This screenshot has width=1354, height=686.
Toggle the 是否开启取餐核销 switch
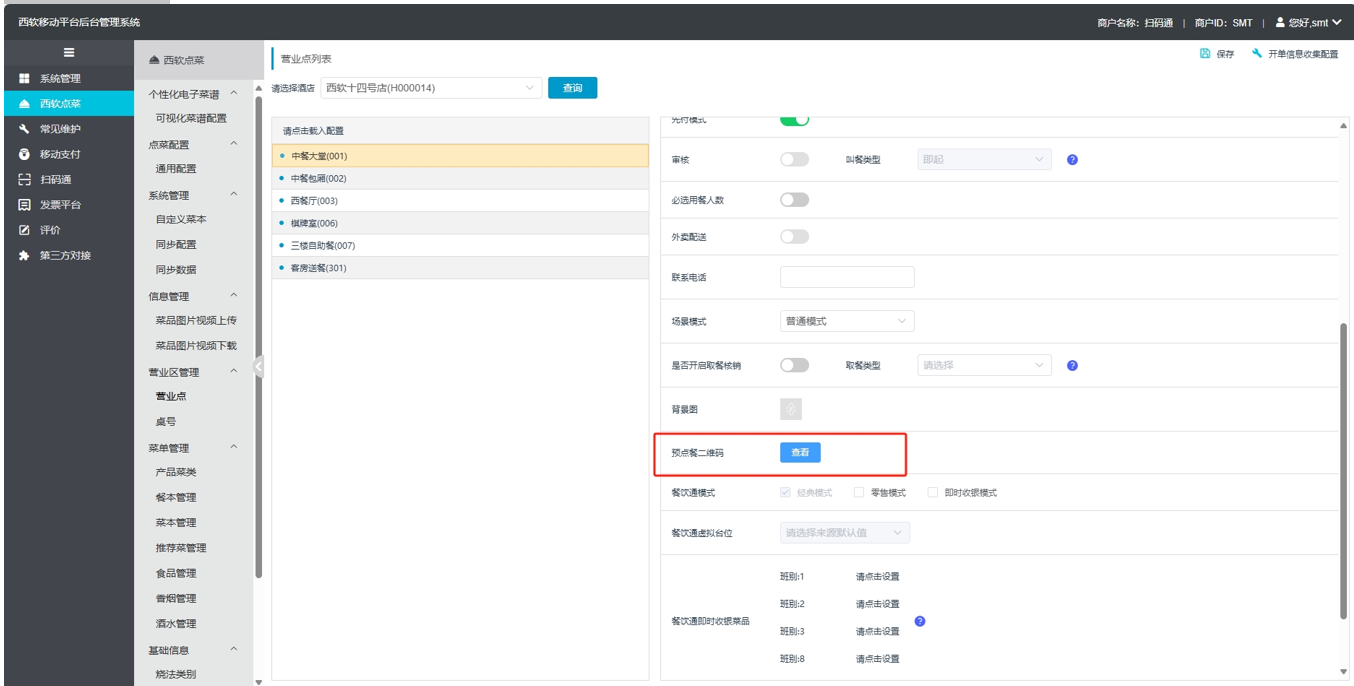(x=794, y=365)
